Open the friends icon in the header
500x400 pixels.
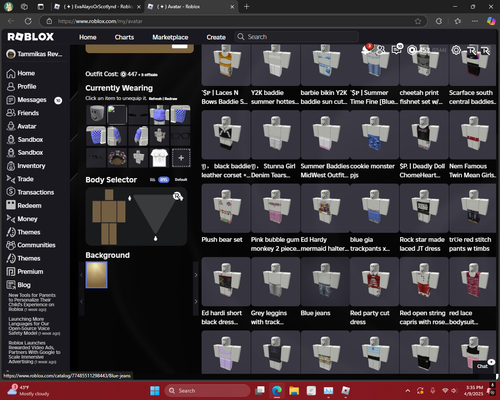click(381, 50)
